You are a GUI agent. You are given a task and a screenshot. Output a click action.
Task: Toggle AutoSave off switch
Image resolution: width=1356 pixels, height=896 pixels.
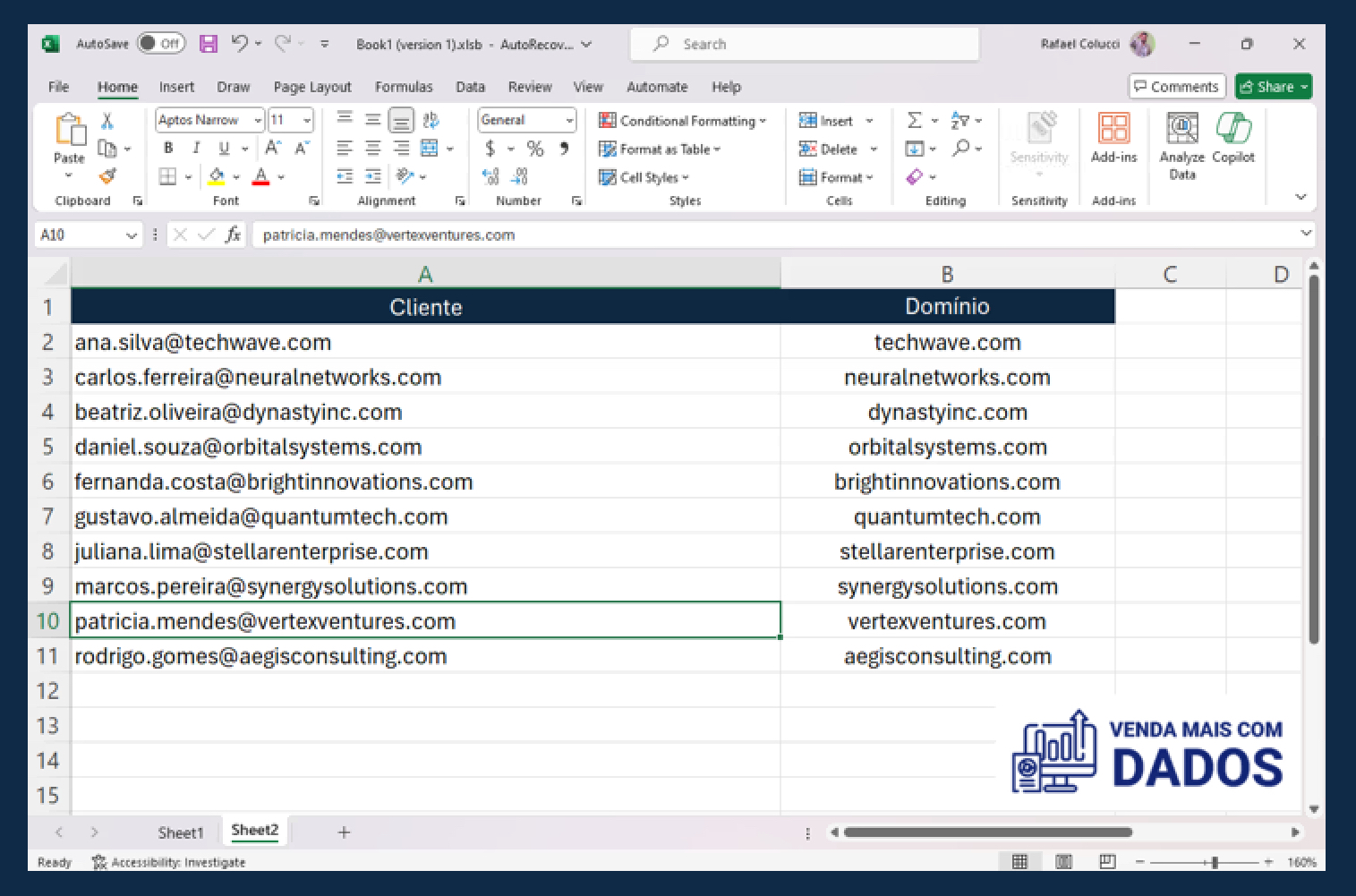click(159, 43)
